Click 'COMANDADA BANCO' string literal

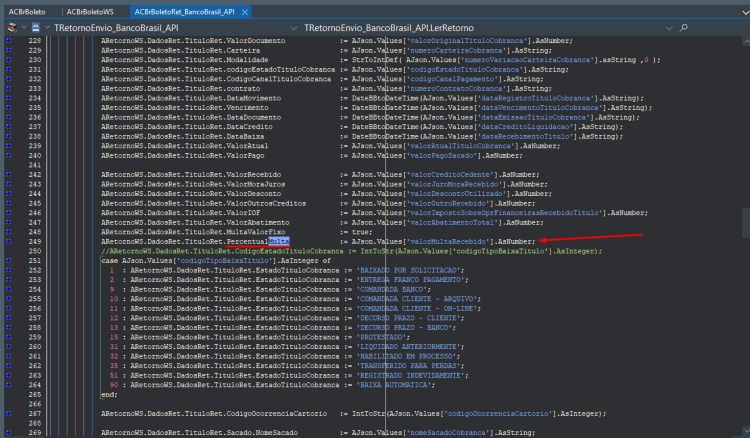pos(392,289)
